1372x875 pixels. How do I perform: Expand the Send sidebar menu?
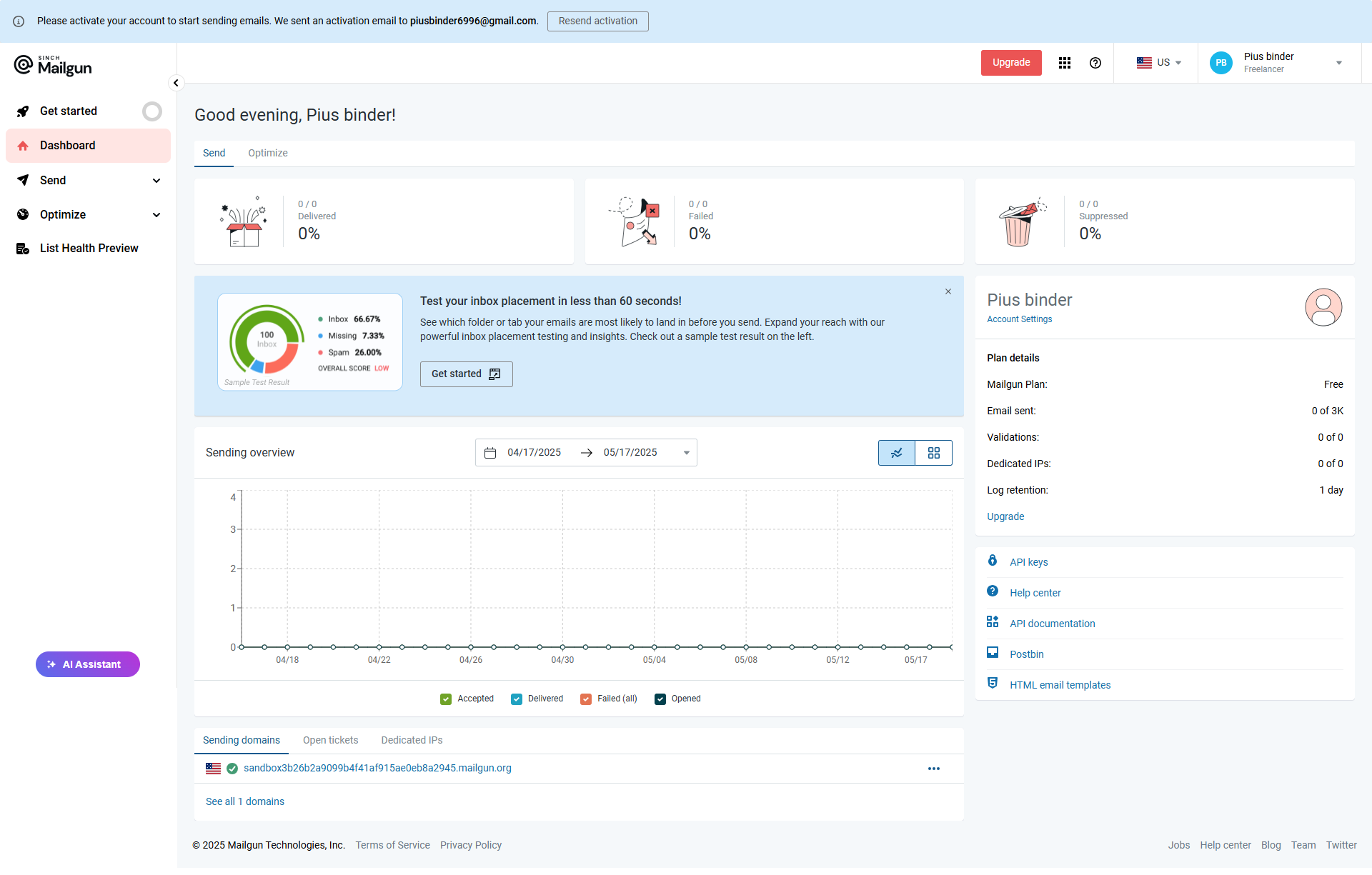coord(156,181)
